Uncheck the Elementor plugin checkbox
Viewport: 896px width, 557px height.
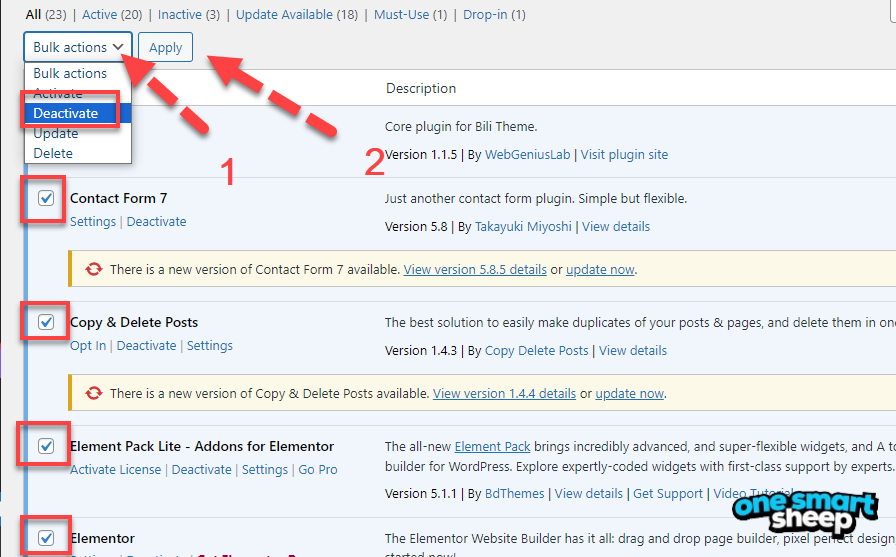click(x=46, y=538)
